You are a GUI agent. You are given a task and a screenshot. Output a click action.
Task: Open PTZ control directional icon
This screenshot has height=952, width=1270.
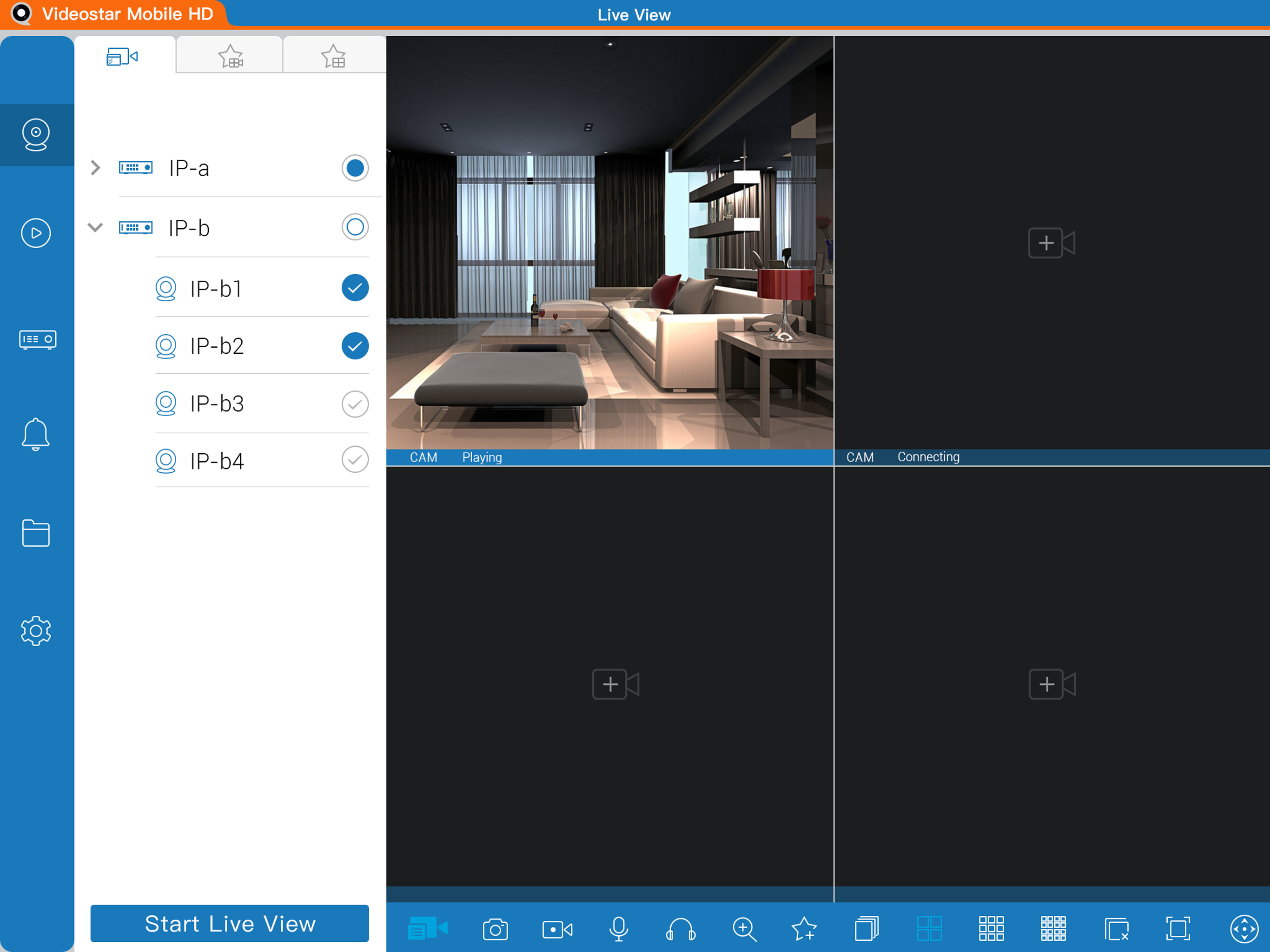click(1244, 928)
